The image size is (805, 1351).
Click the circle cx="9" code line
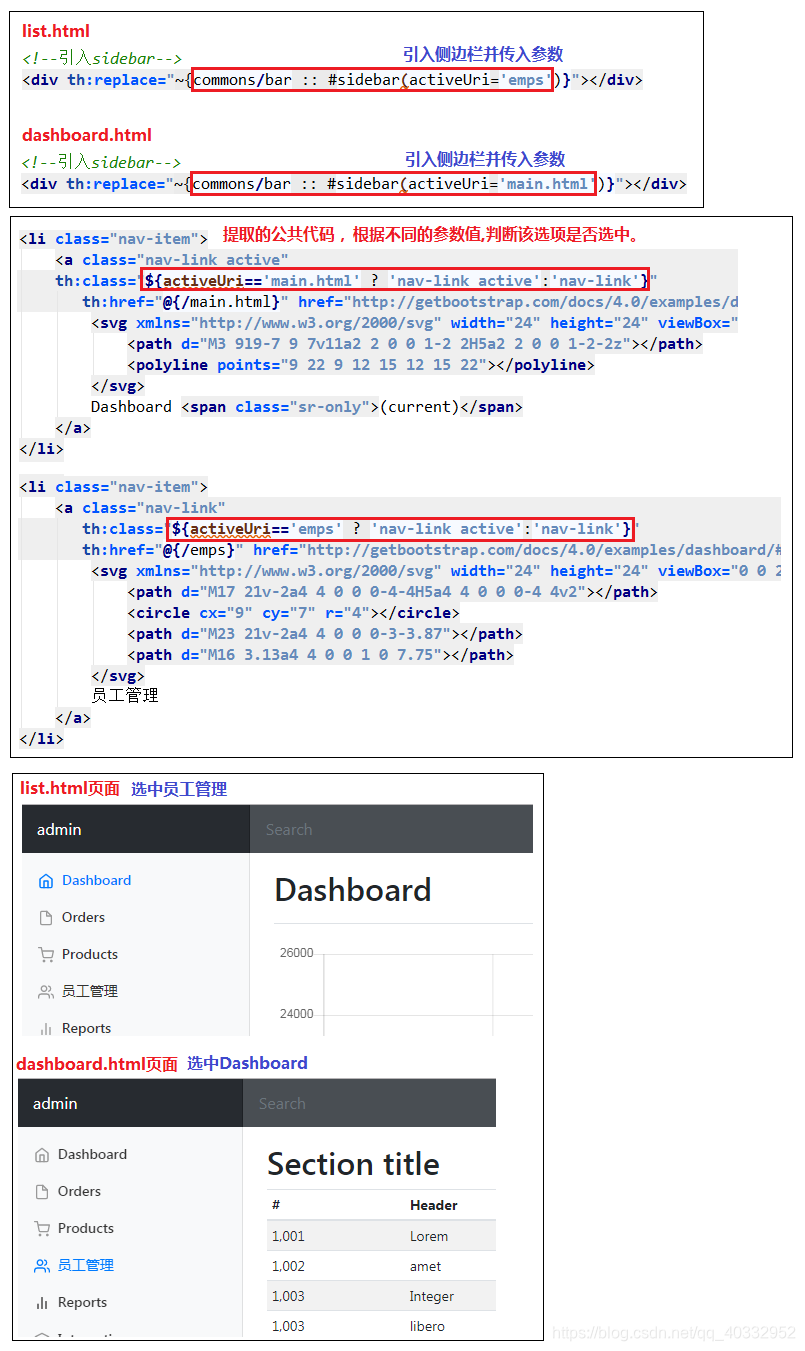pyautogui.click(x=293, y=613)
